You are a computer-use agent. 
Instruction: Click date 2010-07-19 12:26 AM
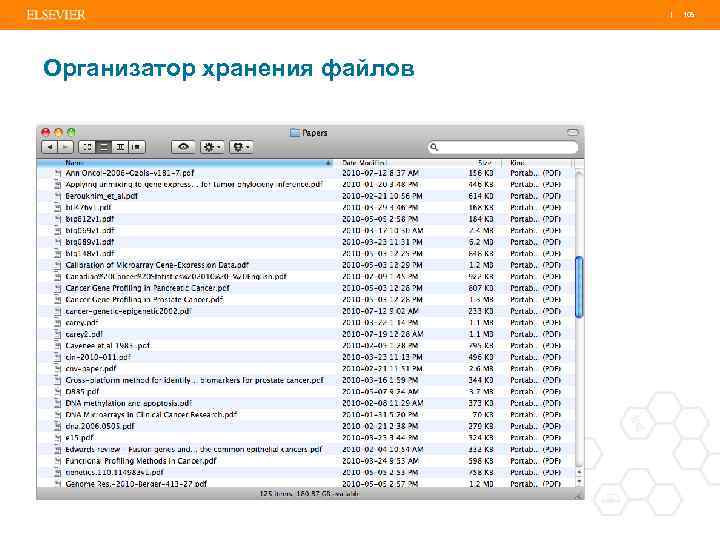(x=382, y=334)
